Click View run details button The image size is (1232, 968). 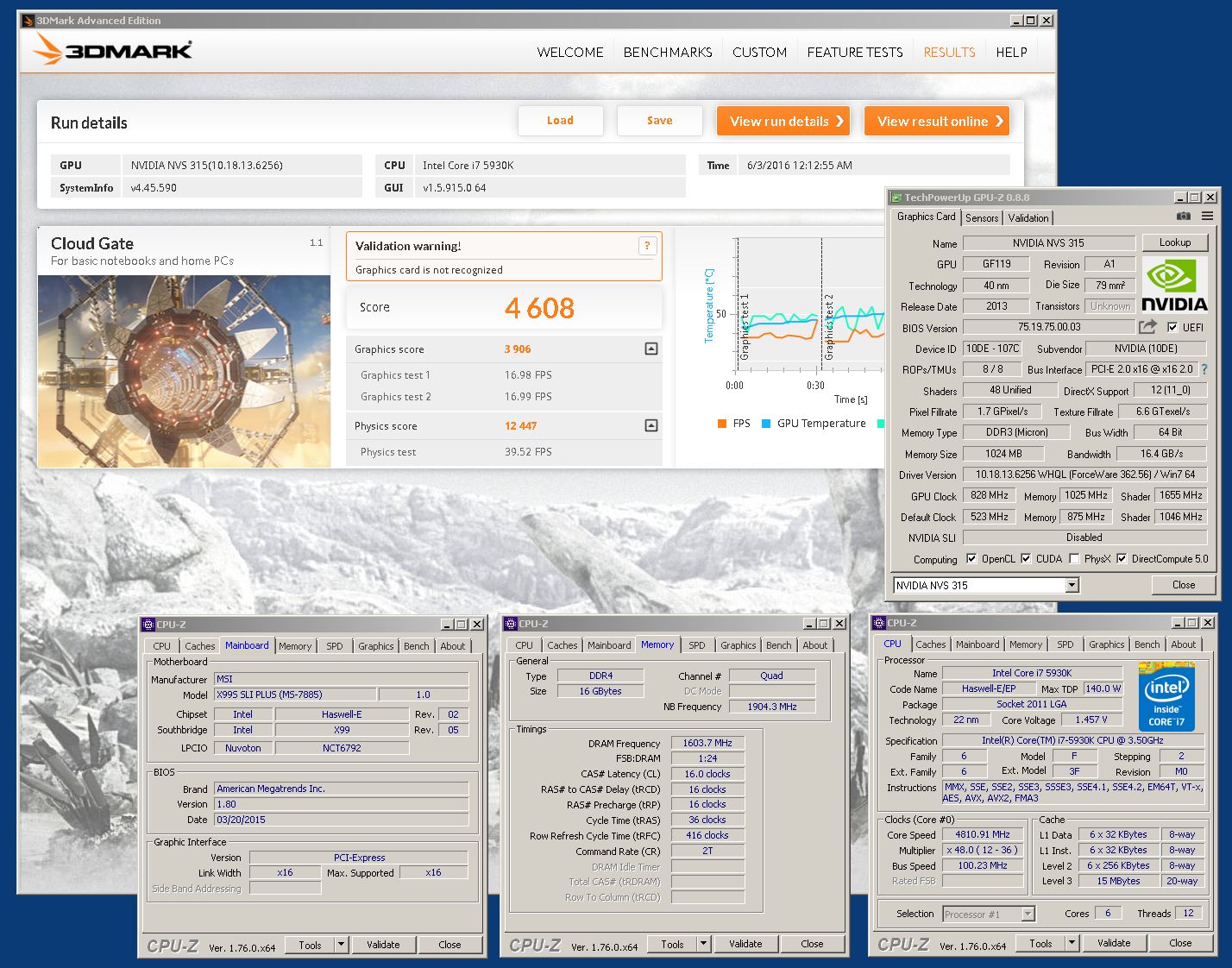[783, 121]
